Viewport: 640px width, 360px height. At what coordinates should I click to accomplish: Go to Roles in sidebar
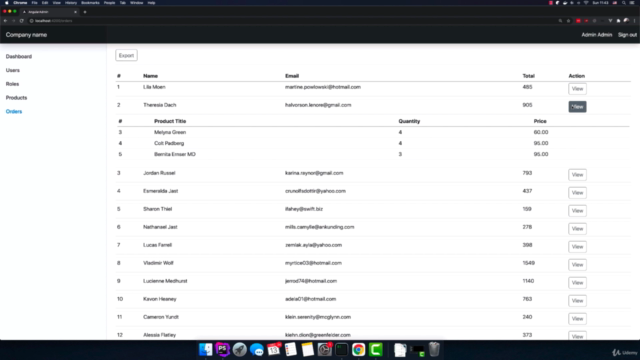pos(12,84)
